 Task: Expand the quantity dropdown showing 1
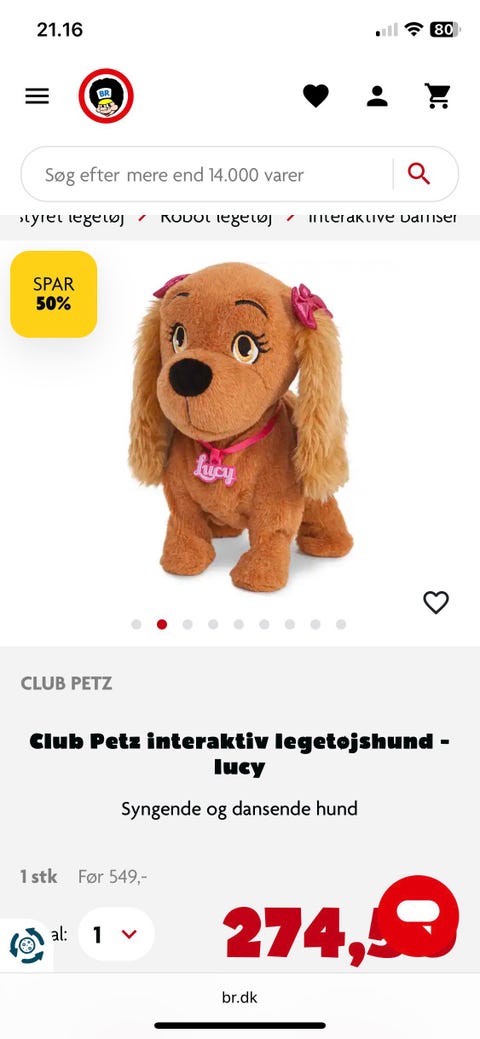point(116,934)
